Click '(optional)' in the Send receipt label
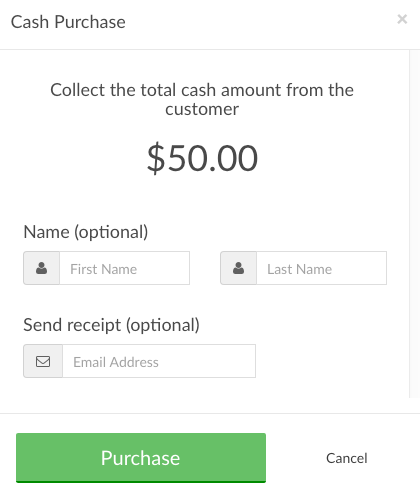Viewport: 420px width, 498px height. pyautogui.click(x=163, y=325)
